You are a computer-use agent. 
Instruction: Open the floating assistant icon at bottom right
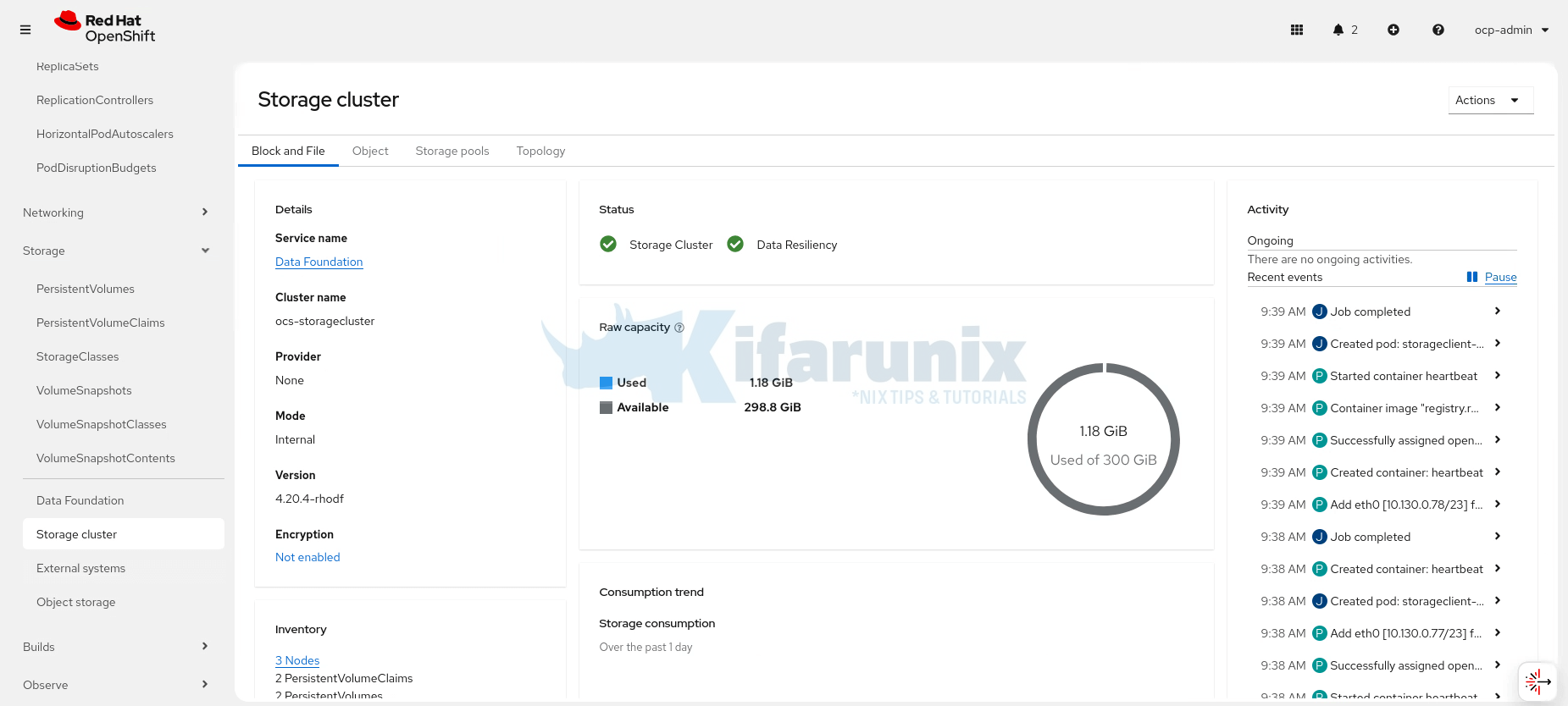point(1538,681)
